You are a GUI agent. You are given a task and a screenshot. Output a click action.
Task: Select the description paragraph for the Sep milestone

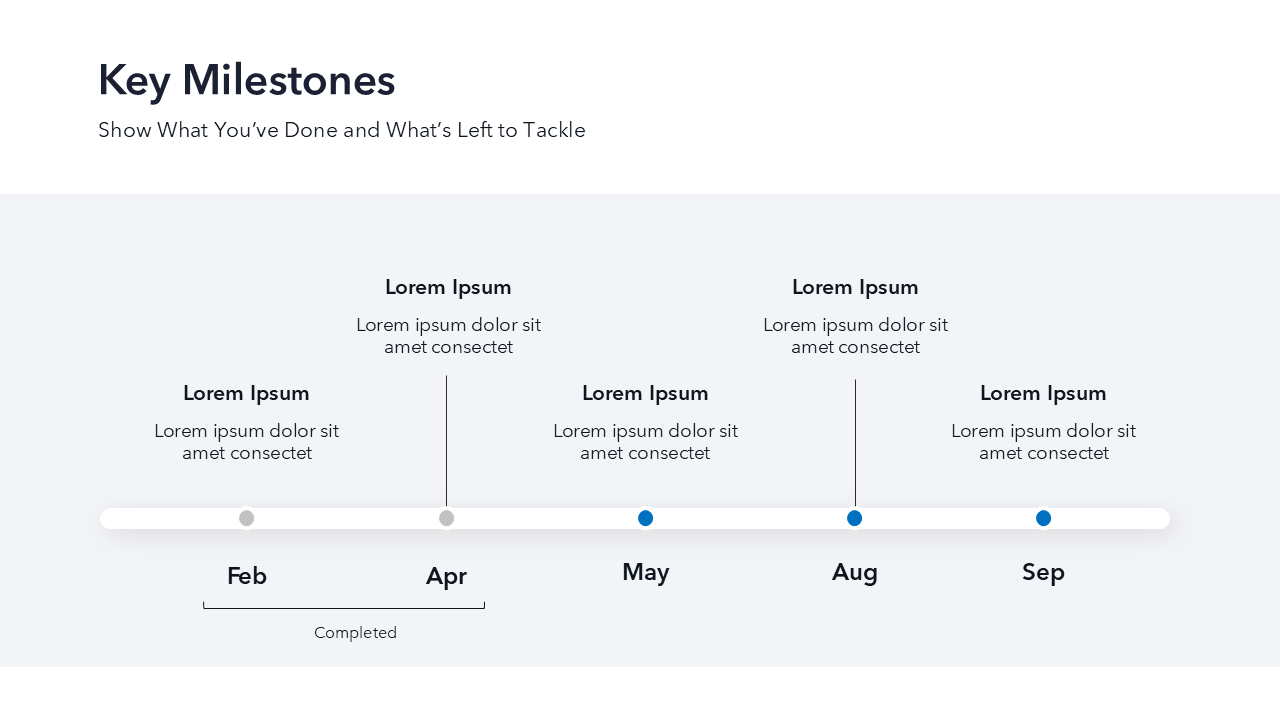[x=1043, y=442]
